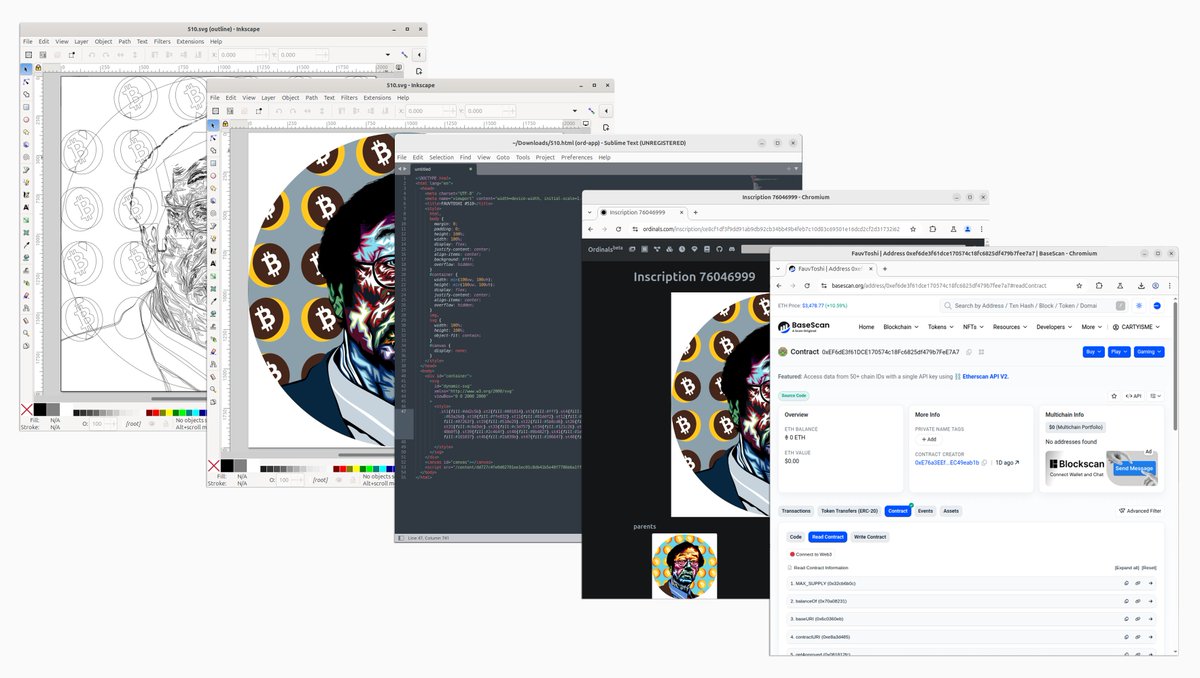Screen dimensions: 1200x678
Task: Open the Discord icon on ordinals.com header
Action: 731,248
